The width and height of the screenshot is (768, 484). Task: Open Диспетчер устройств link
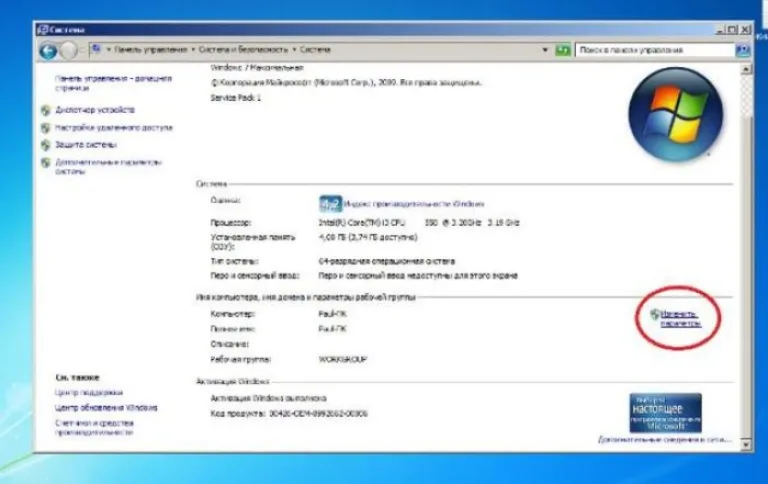click(x=95, y=110)
